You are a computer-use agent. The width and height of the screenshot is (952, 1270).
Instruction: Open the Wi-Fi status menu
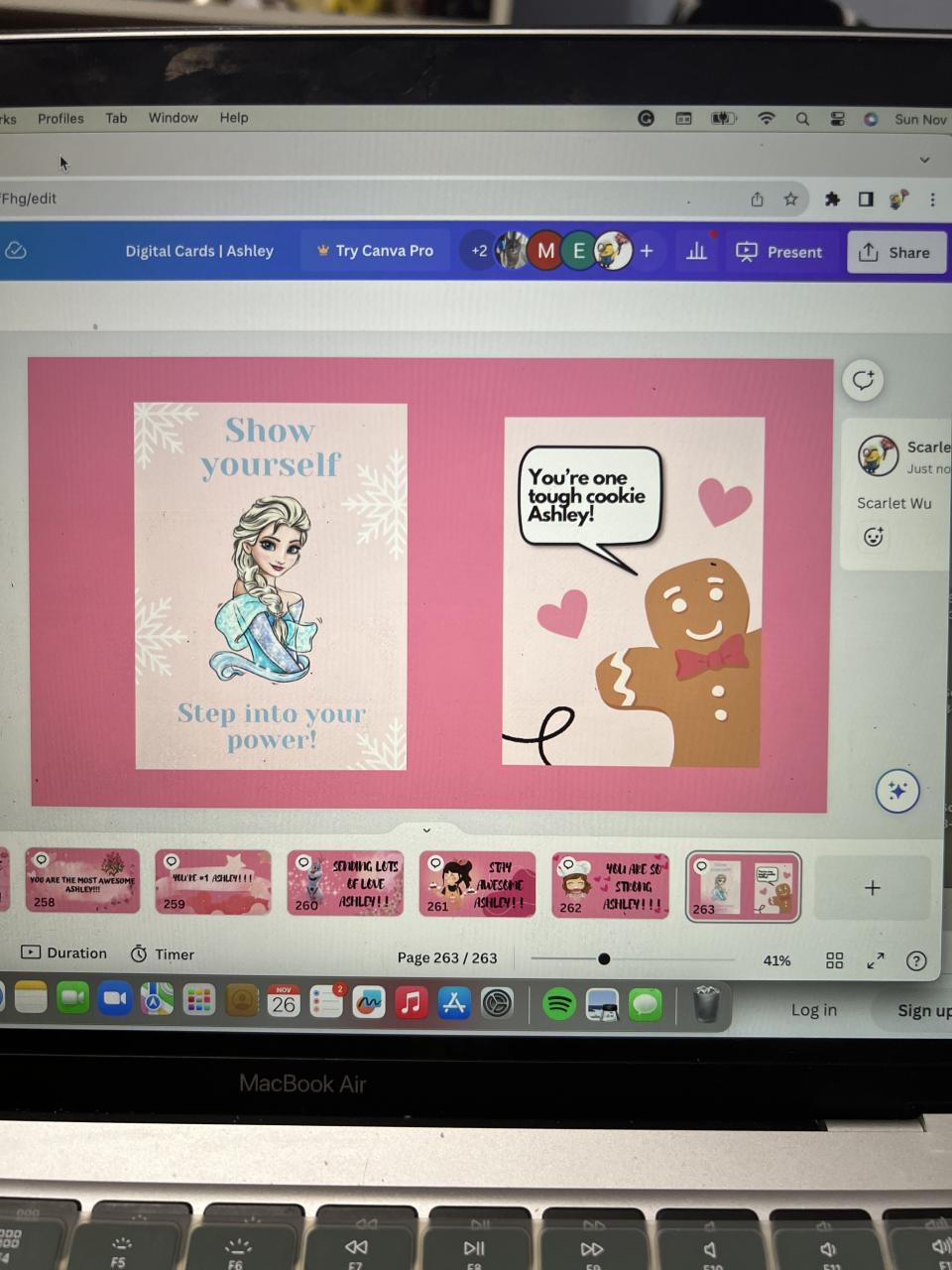766,119
